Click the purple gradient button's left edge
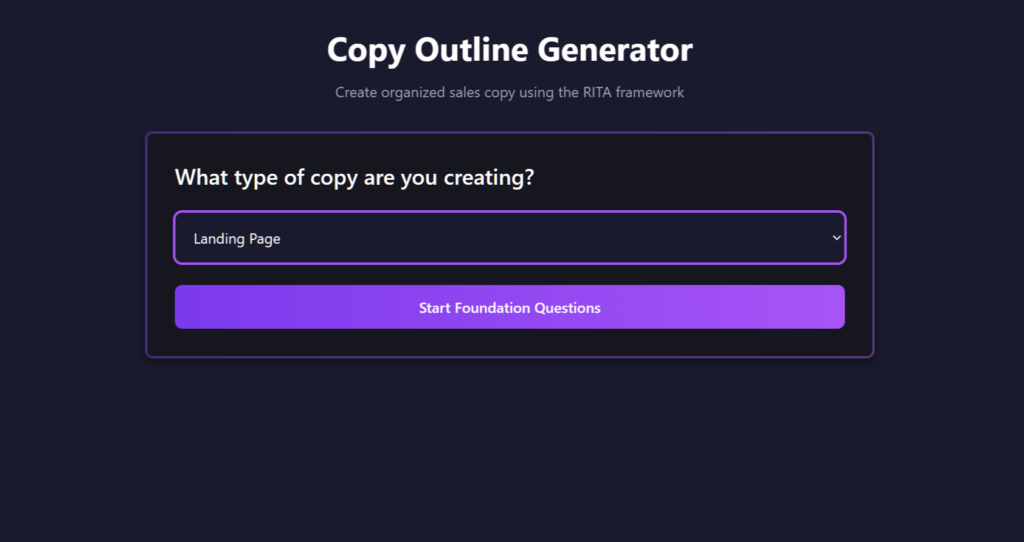The width and height of the screenshot is (1024, 542). tap(185, 307)
